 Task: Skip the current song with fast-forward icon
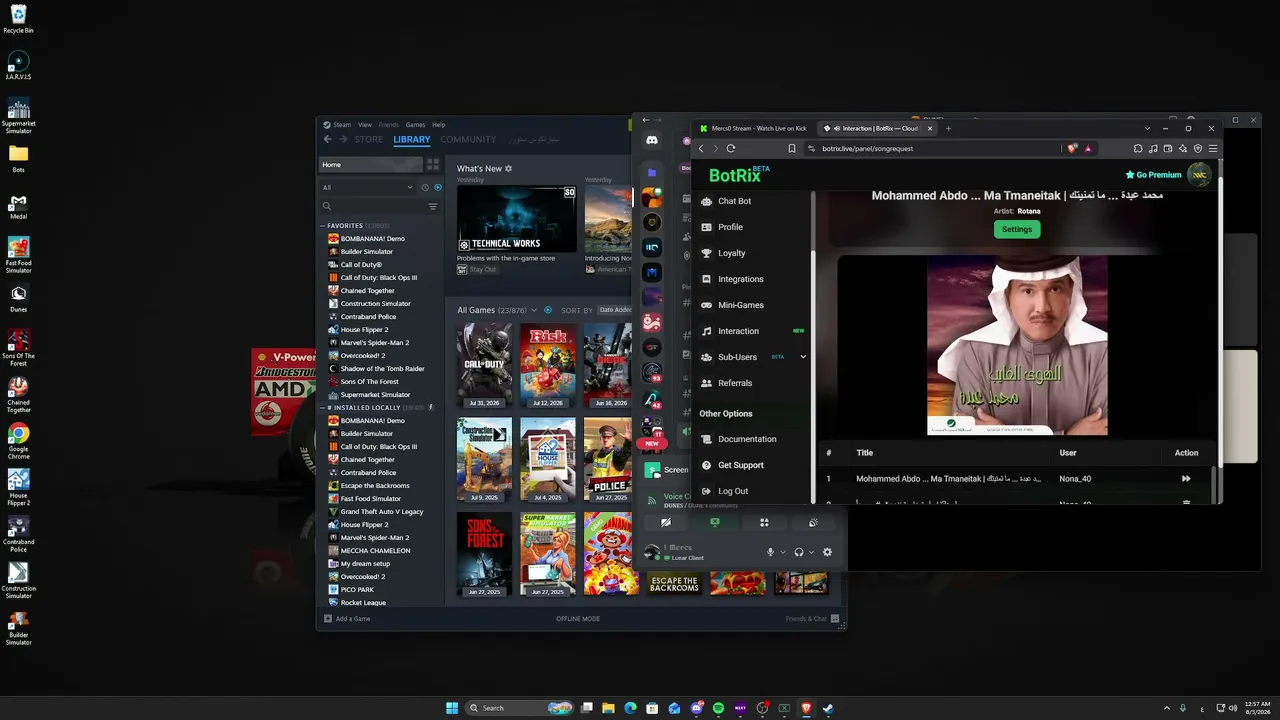click(x=1186, y=479)
